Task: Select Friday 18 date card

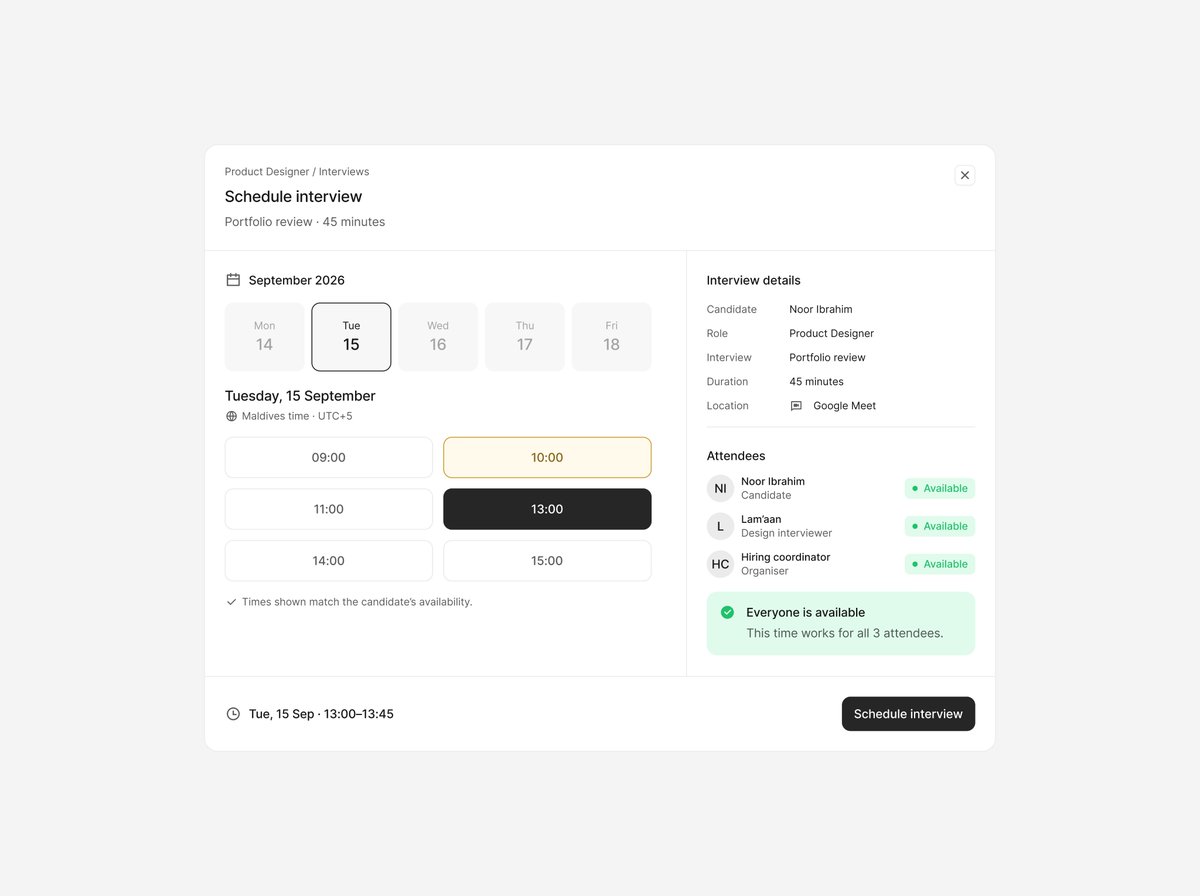Action: point(611,337)
